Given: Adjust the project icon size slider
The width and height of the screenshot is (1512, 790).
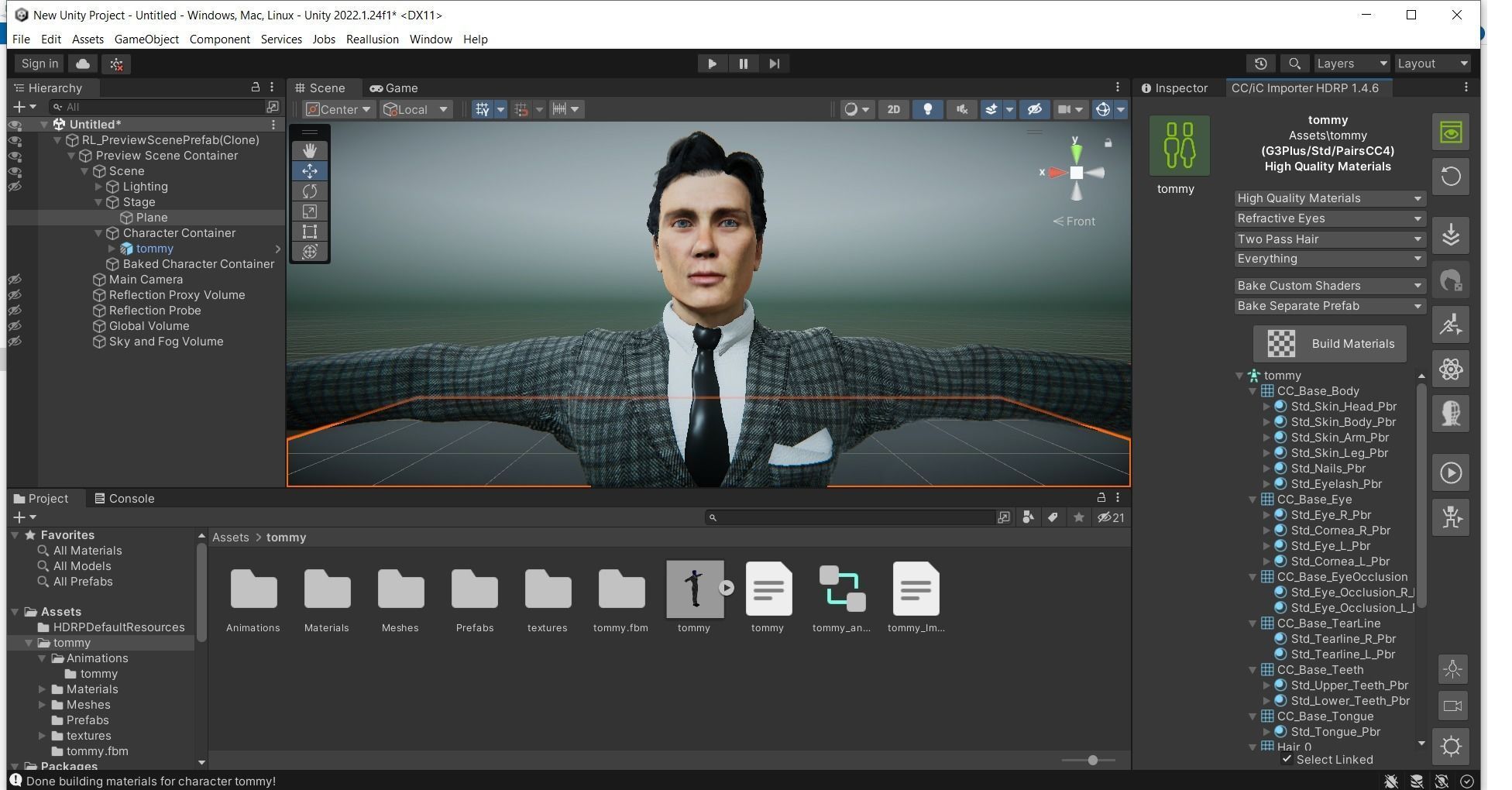Looking at the screenshot, I should [x=1092, y=760].
